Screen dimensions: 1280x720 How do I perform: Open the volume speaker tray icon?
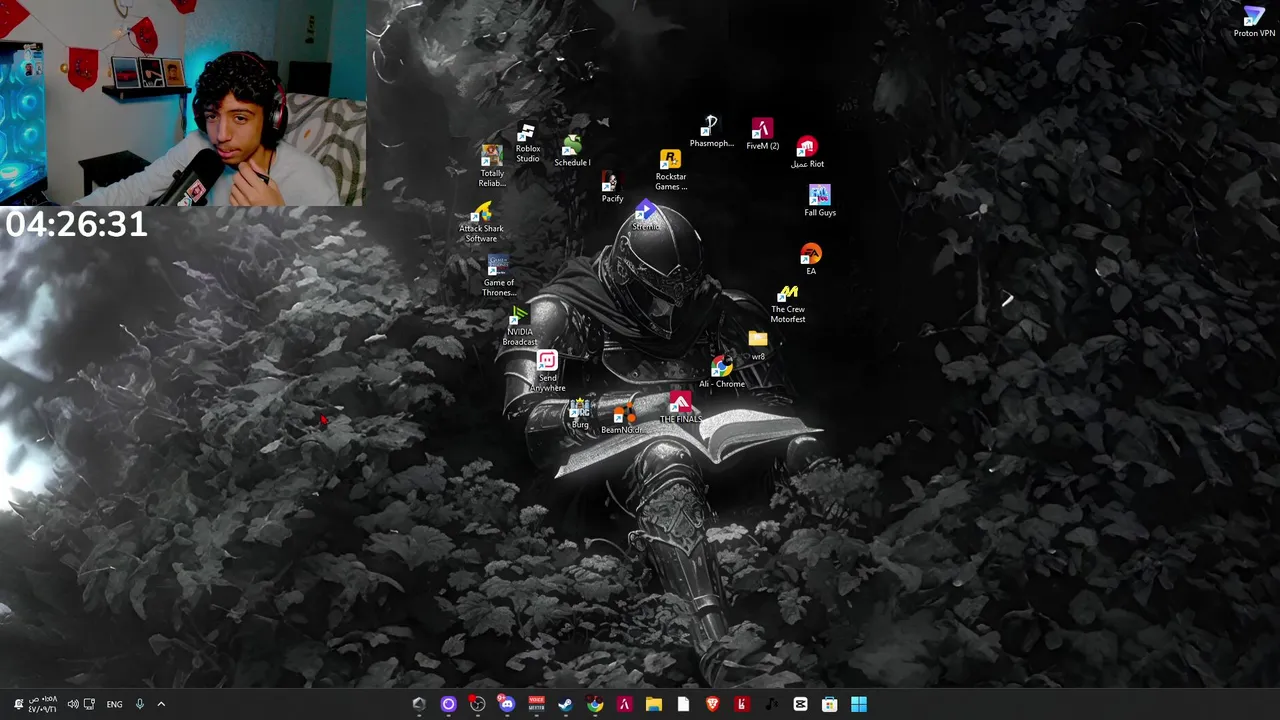[x=72, y=704]
